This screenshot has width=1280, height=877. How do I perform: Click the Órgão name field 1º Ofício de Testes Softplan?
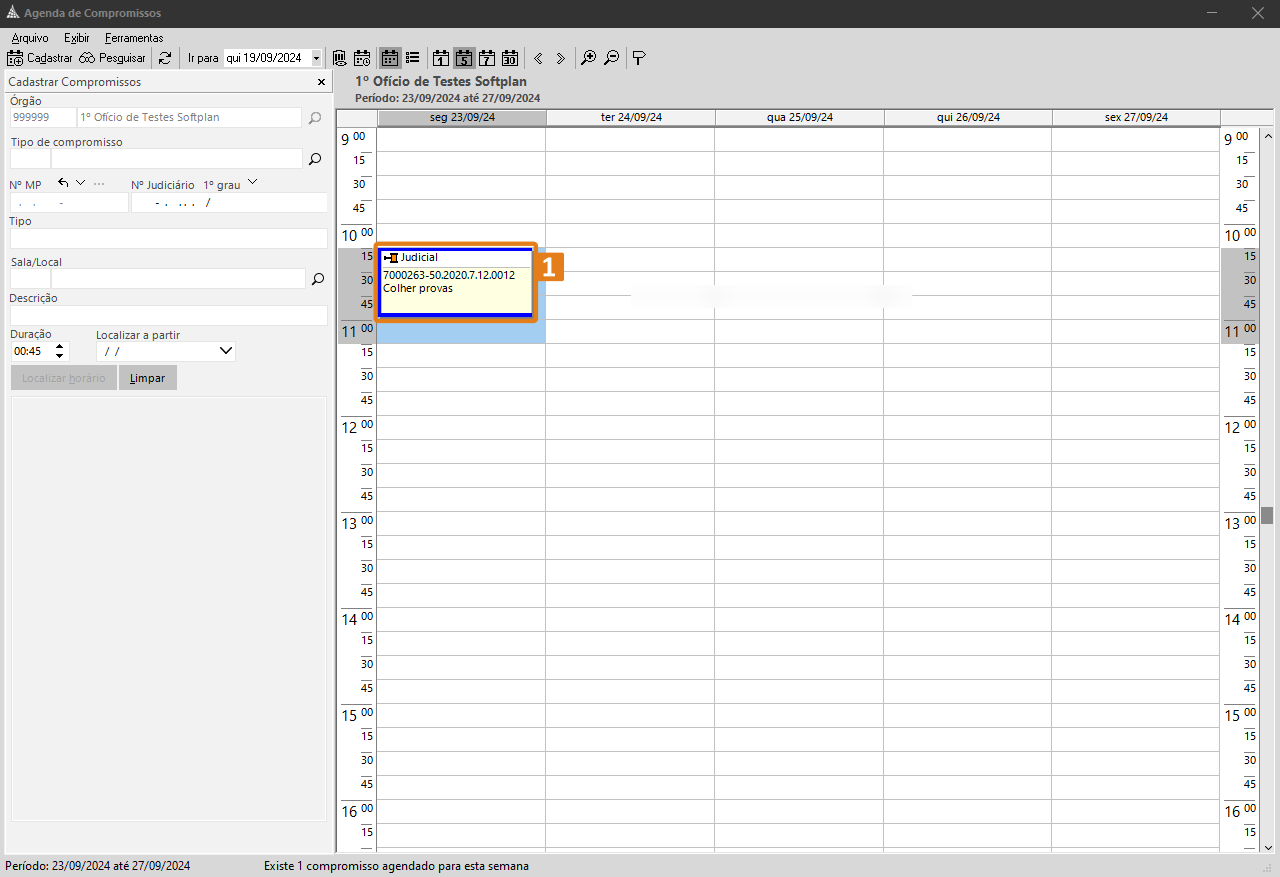[189, 118]
